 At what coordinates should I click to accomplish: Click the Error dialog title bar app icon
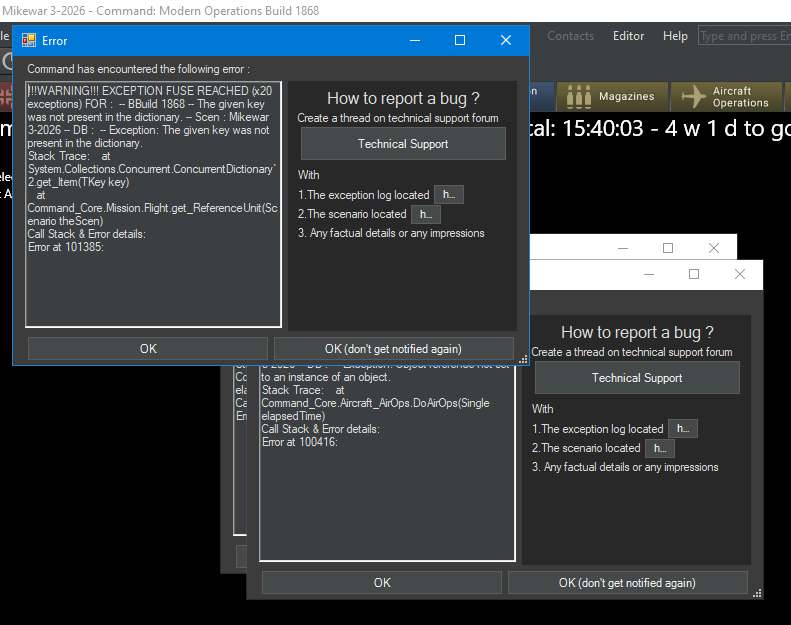click(29, 40)
